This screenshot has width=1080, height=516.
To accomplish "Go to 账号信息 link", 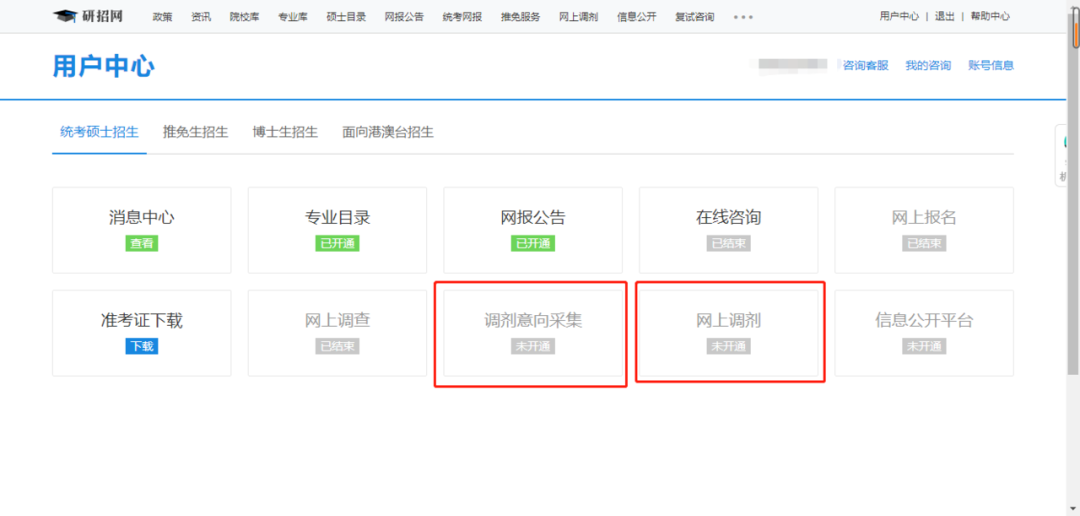I will 990,66.
